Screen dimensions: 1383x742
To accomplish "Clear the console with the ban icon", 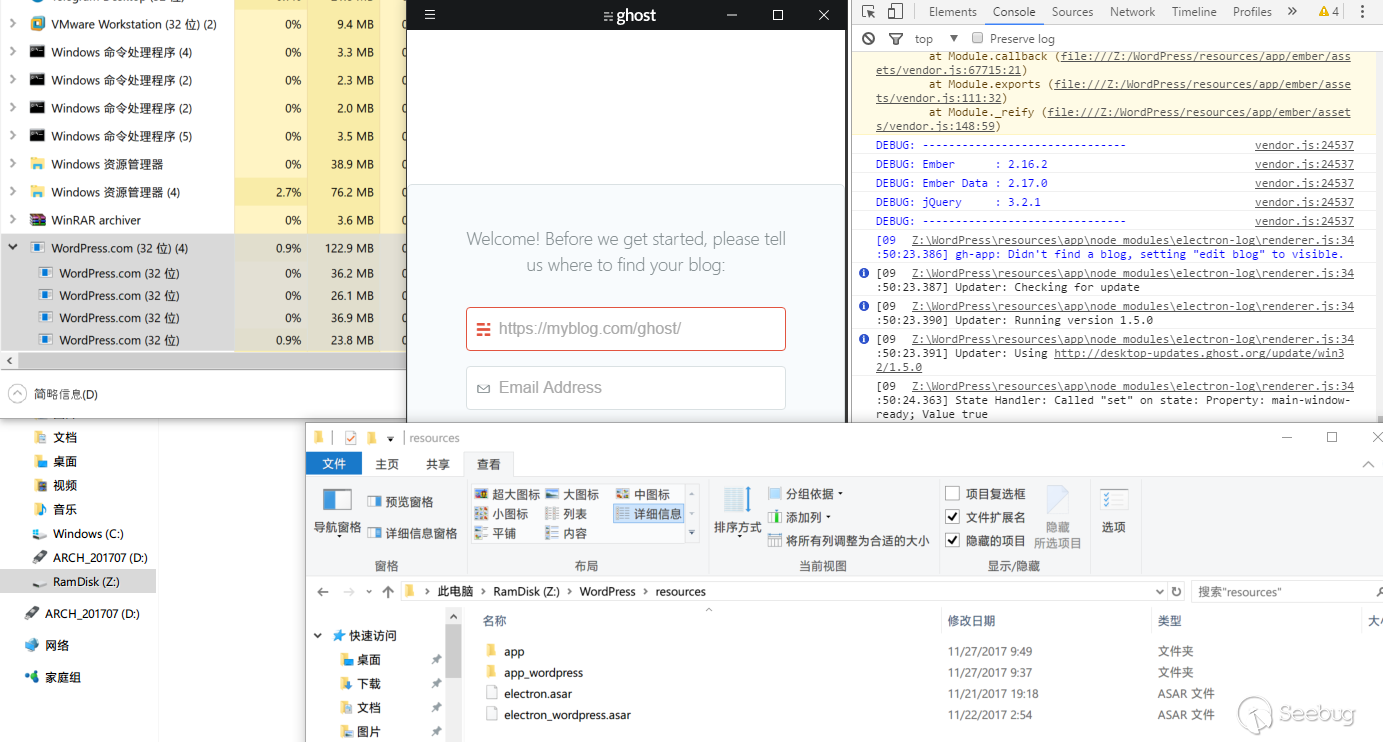I will point(868,39).
